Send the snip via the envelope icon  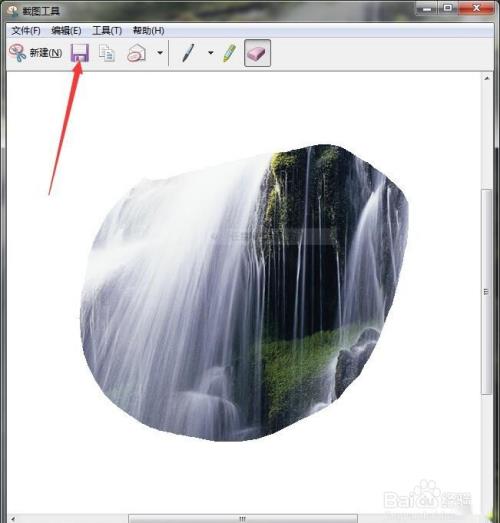(x=136, y=53)
